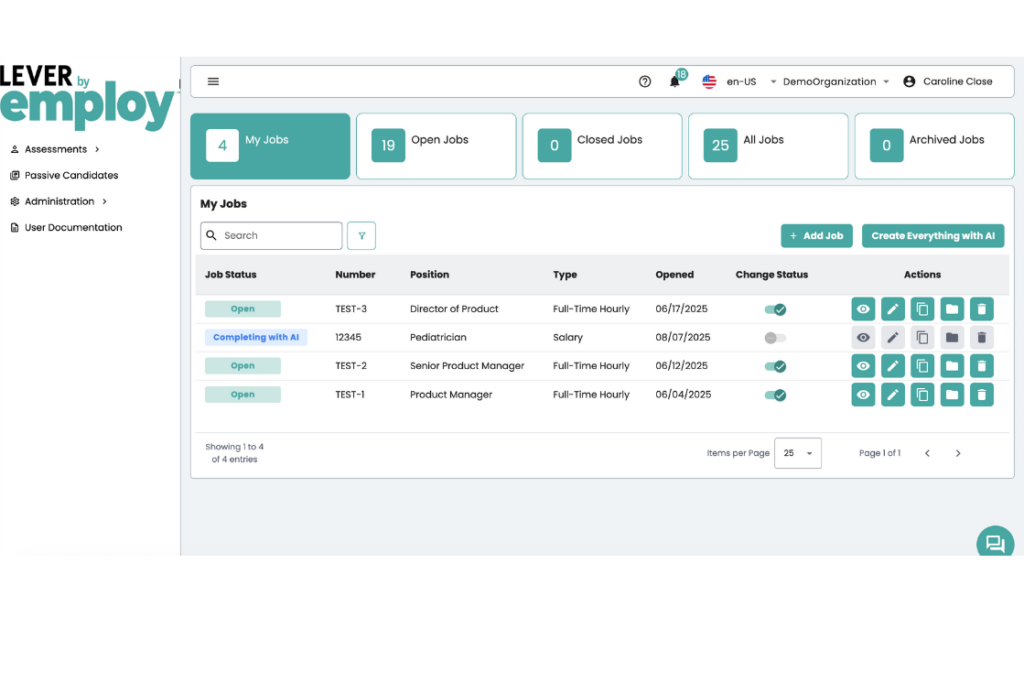1024x693 pixels.
Task: Switch to the Open Jobs tab
Action: [436, 146]
